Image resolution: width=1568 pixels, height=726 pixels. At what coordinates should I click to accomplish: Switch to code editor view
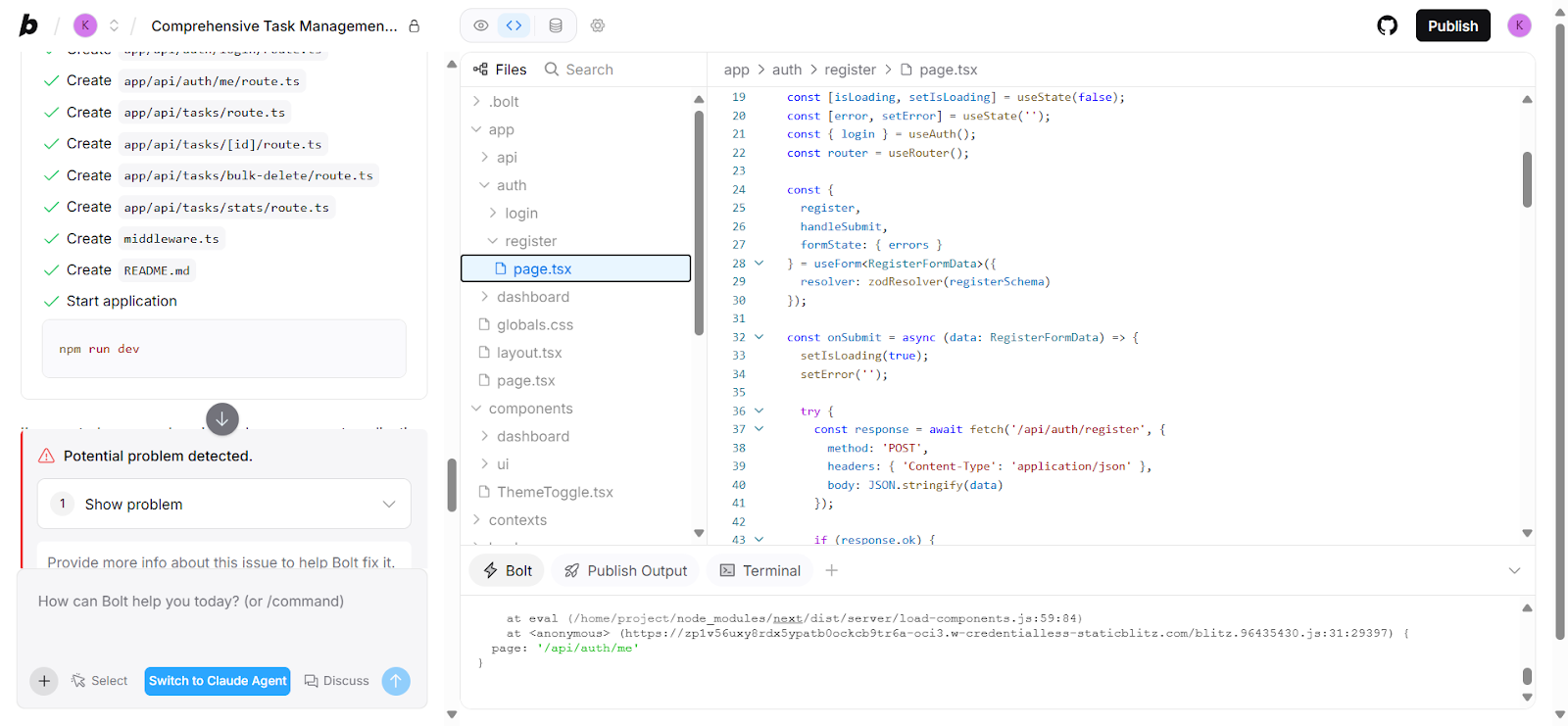pyautogui.click(x=514, y=25)
